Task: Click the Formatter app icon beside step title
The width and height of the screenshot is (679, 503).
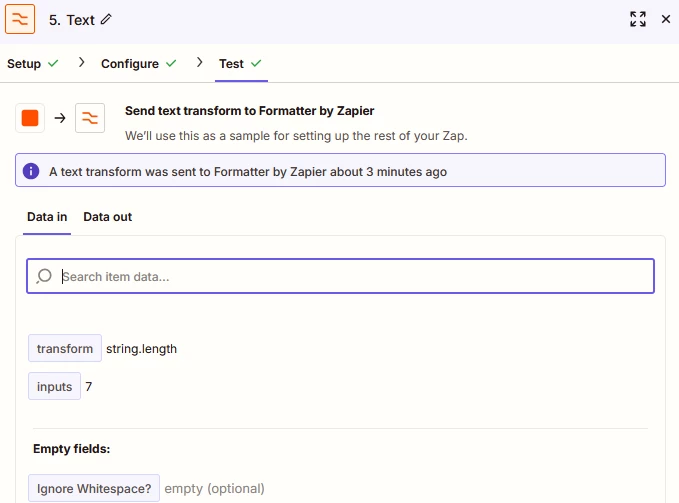Action: point(20,19)
